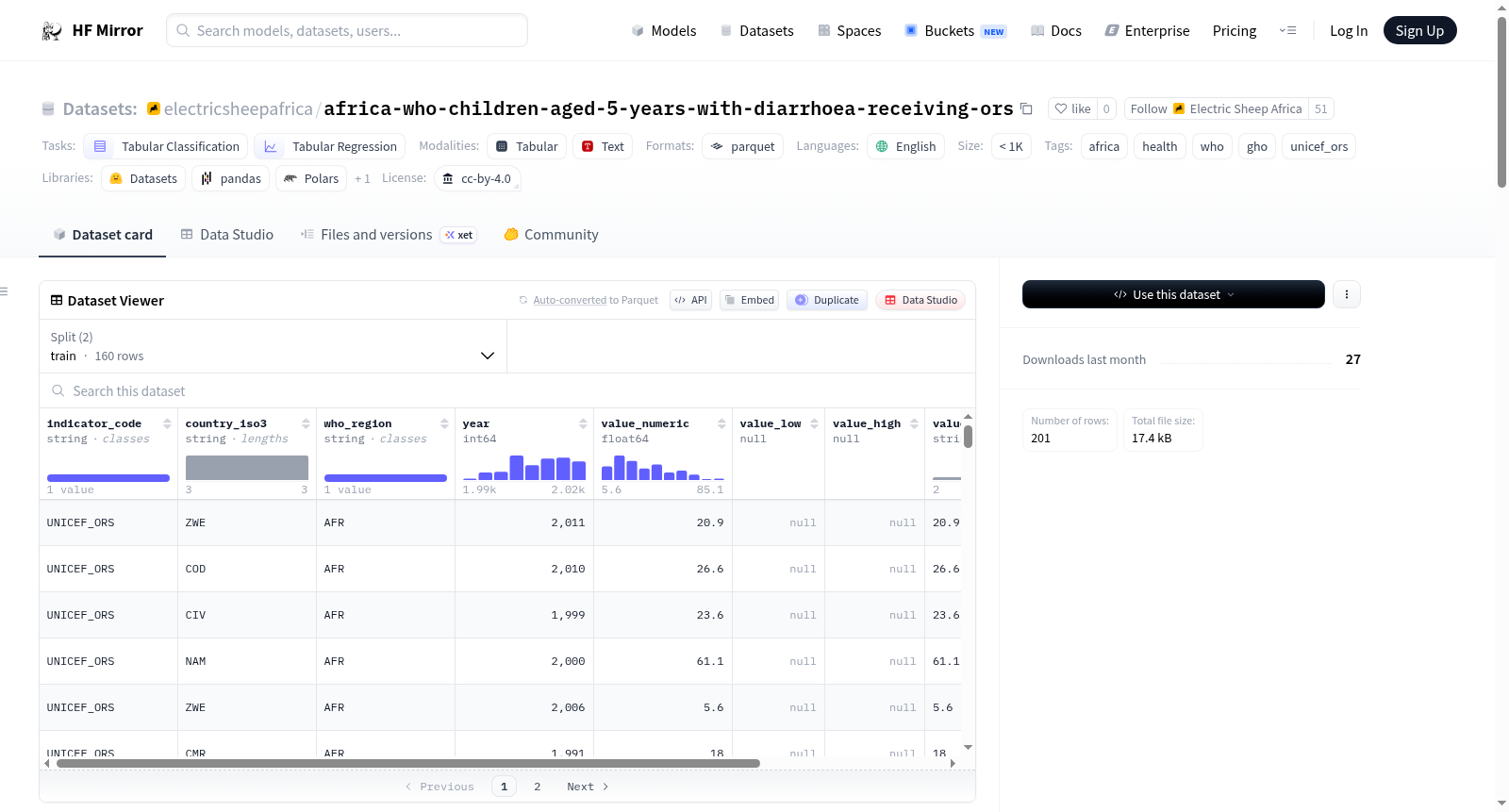Viewport: 1509px width, 812px height.
Task: Select the africa tag
Action: coord(1103,146)
